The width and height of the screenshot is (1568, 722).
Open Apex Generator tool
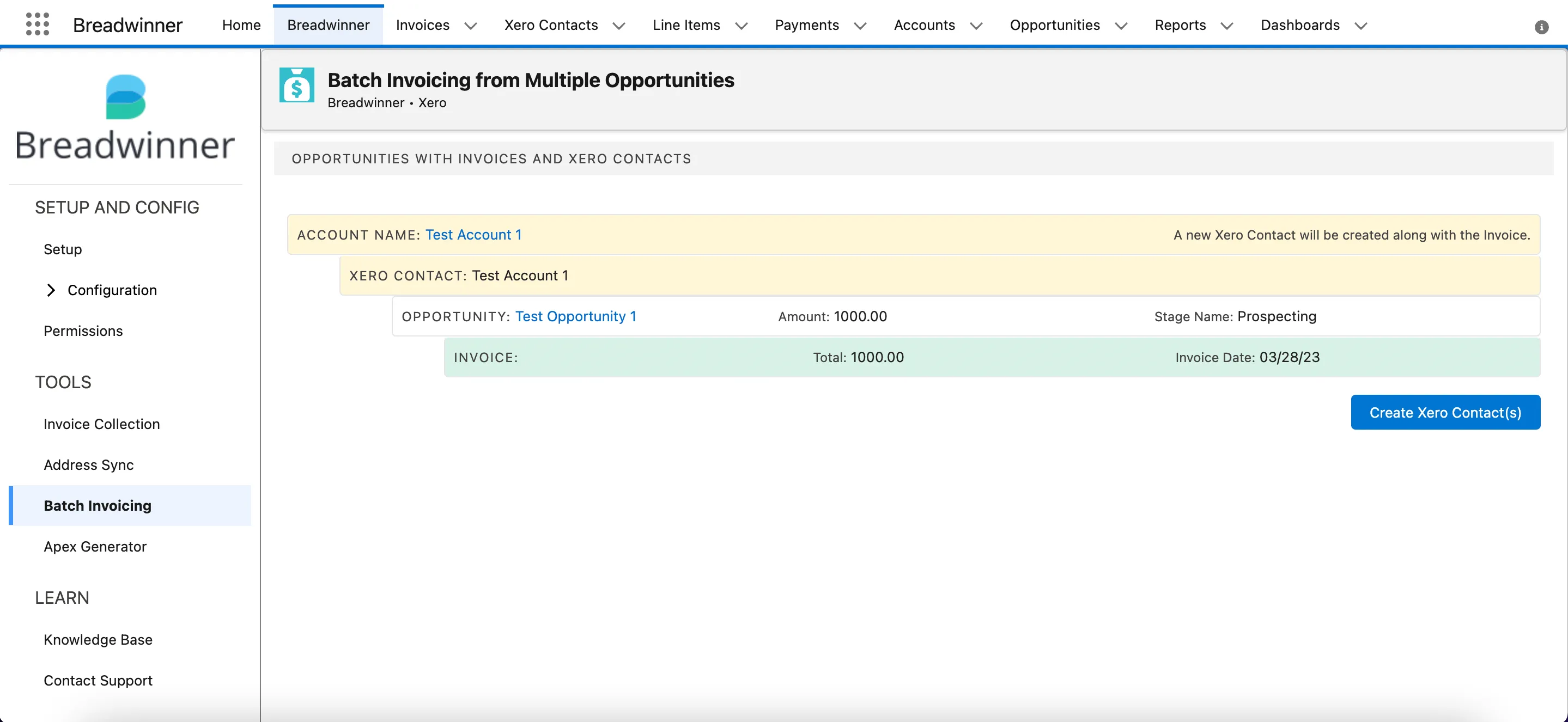[95, 546]
